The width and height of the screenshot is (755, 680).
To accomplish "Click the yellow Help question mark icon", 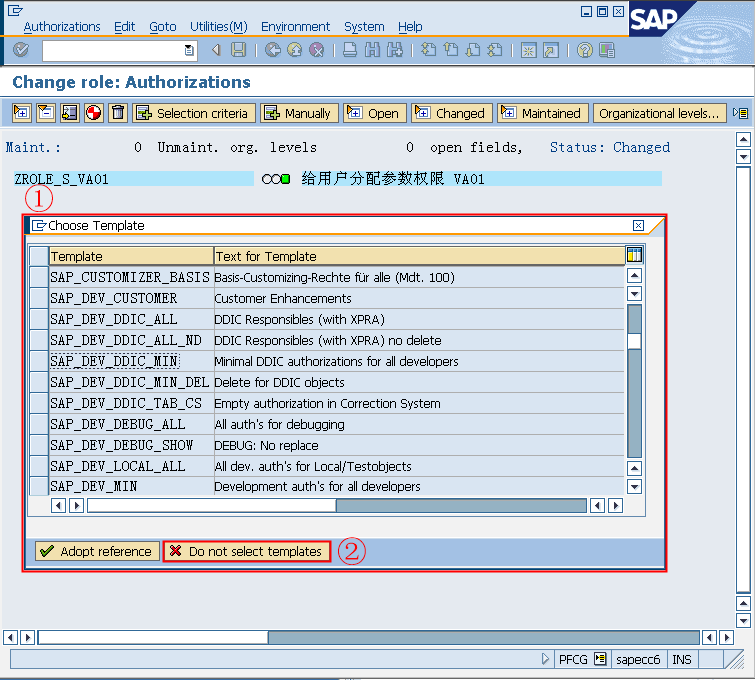I will tap(585, 50).
